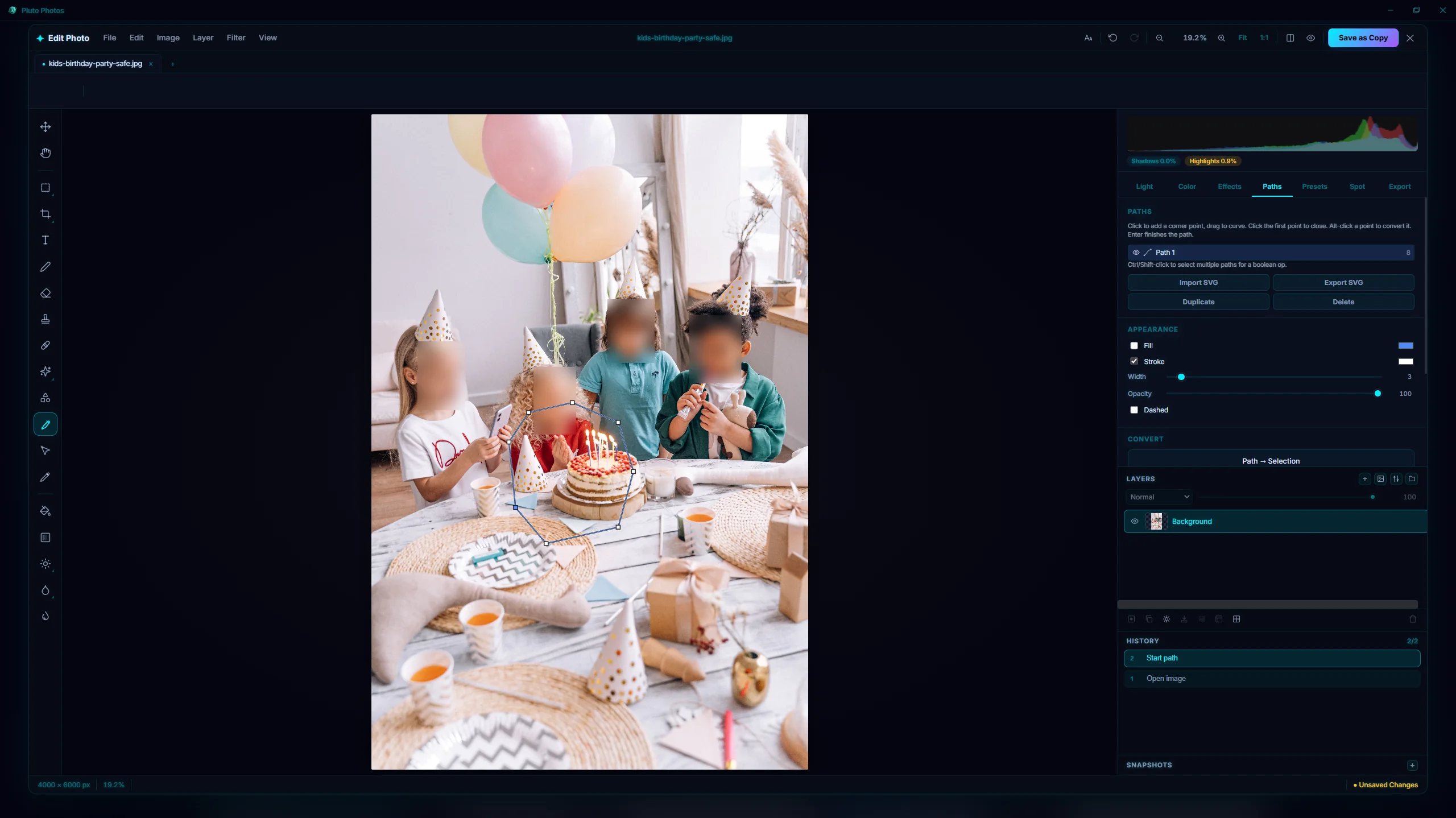The width and height of the screenshot is (1456, 818).
Task: Open the Image menu
Action: [168, 38]
